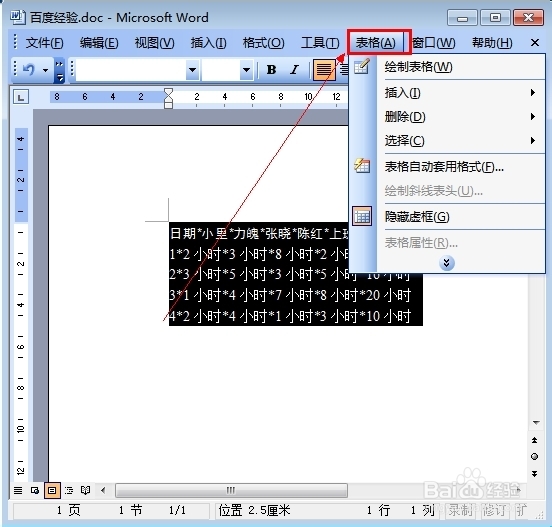This screenshot has height=527, width=552.
Task: Click the select browse object button
Action: tap(534, 457)
